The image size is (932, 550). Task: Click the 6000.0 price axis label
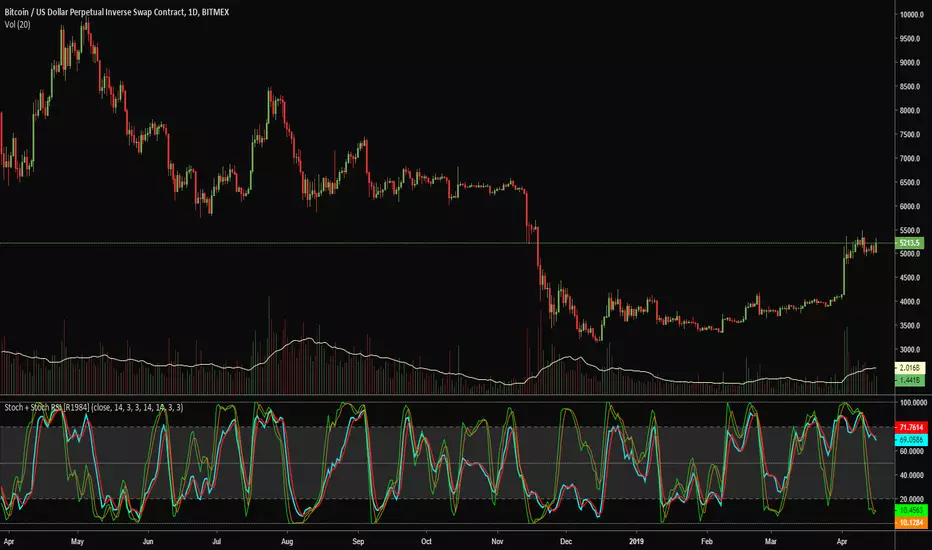[910, 206]
